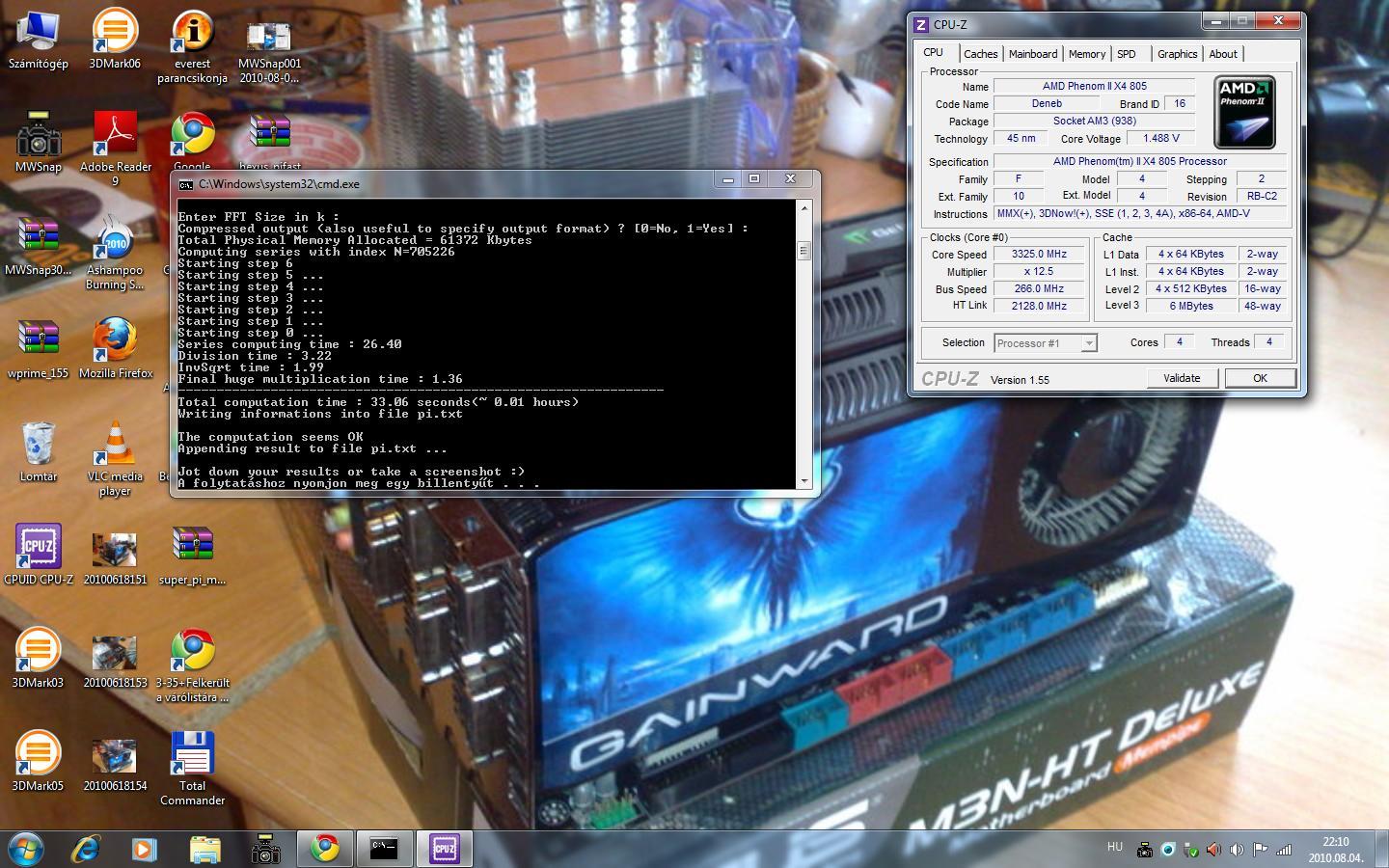Click the Name field AMD Phenom II X4 805
This screenshot has height=868, width=1389.
pos(1094,86)
